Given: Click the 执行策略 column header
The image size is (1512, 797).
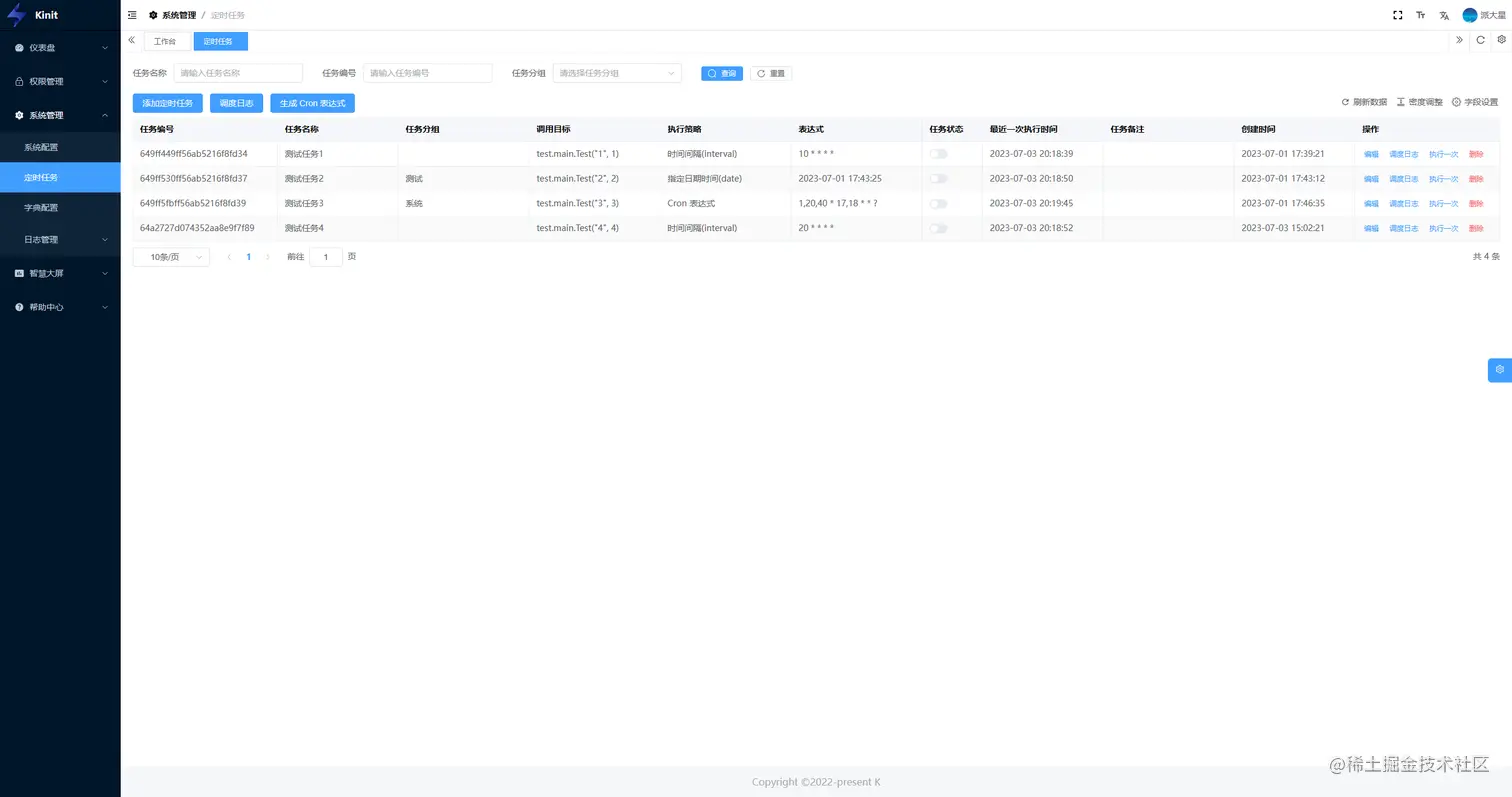Looking at the screenshot, I should pyautogui.click(x=684, y=129).
